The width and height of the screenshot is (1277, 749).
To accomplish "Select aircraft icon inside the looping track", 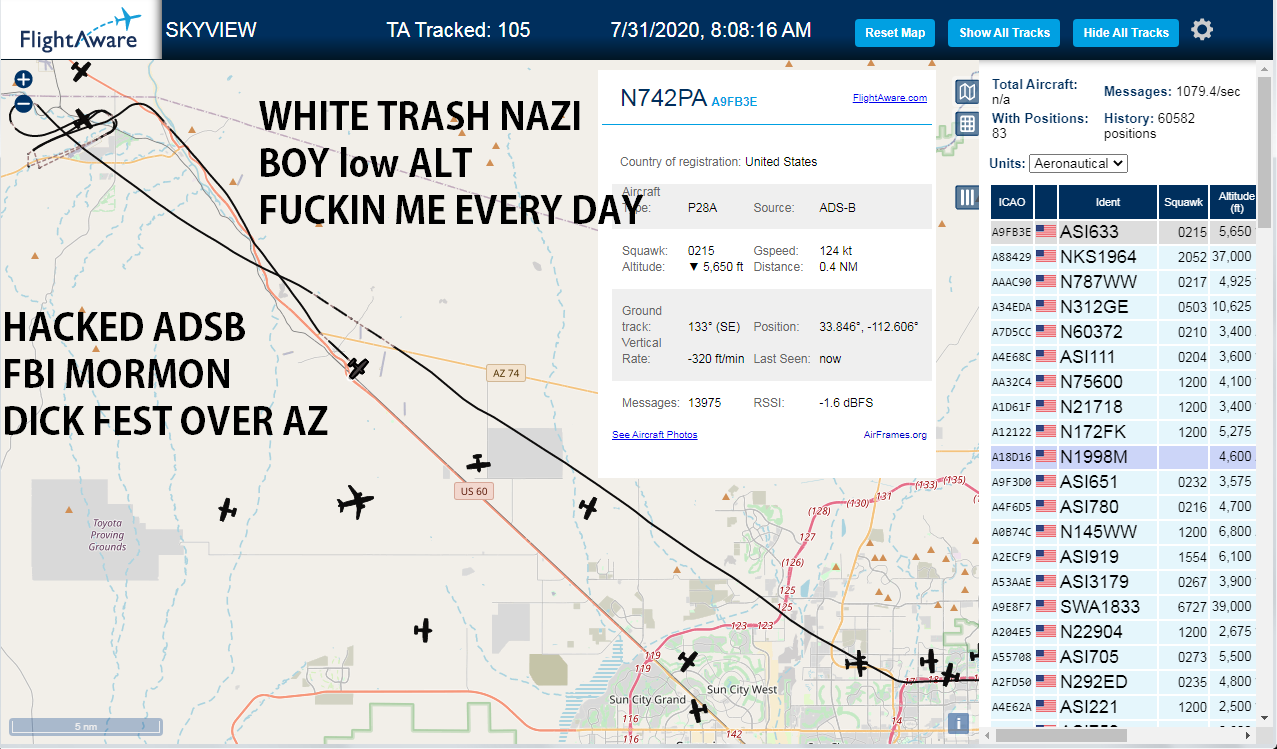I will [x=83, y=120].
